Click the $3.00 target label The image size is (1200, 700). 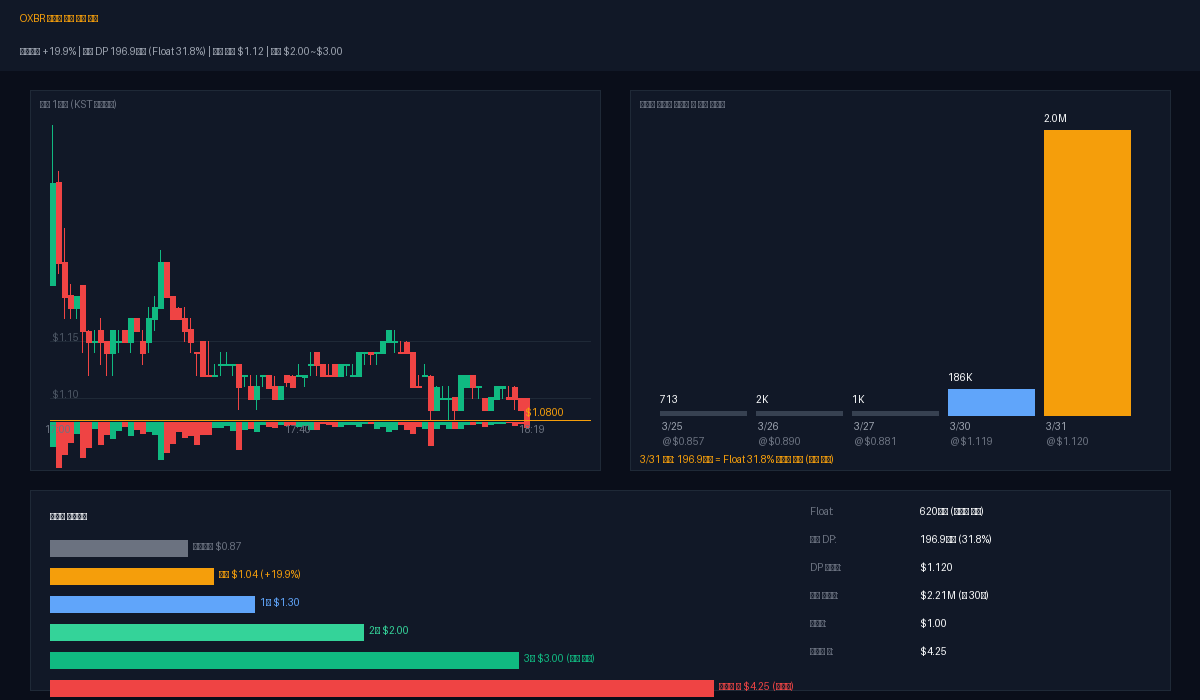[559, 659]
